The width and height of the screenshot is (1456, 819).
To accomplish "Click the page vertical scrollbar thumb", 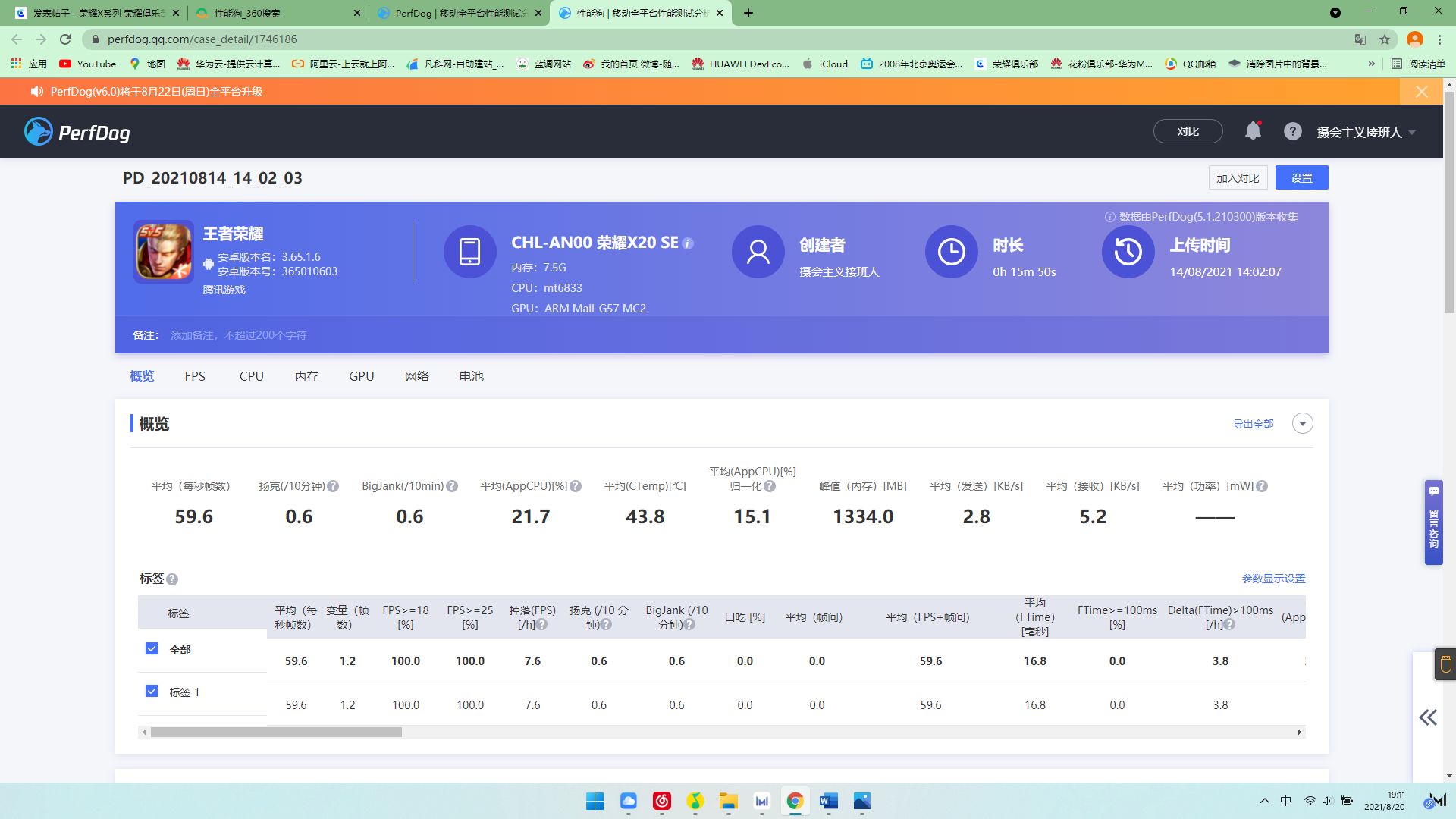I will click(x=1449, y=203).
